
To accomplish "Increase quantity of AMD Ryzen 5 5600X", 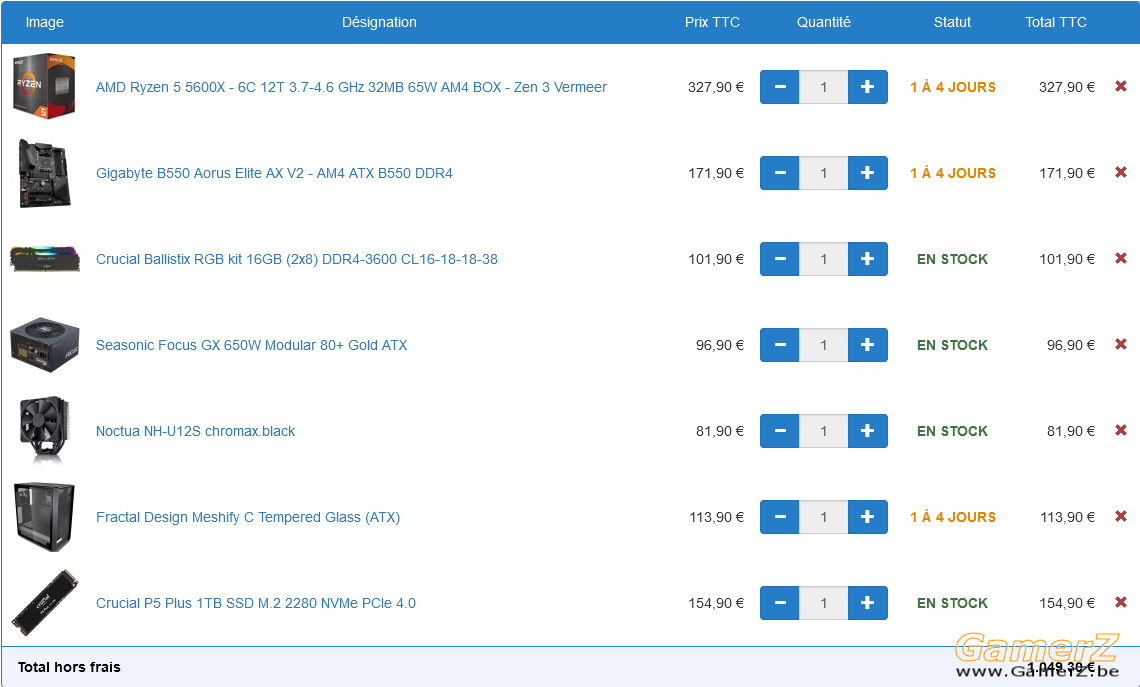I will point(867,87).
